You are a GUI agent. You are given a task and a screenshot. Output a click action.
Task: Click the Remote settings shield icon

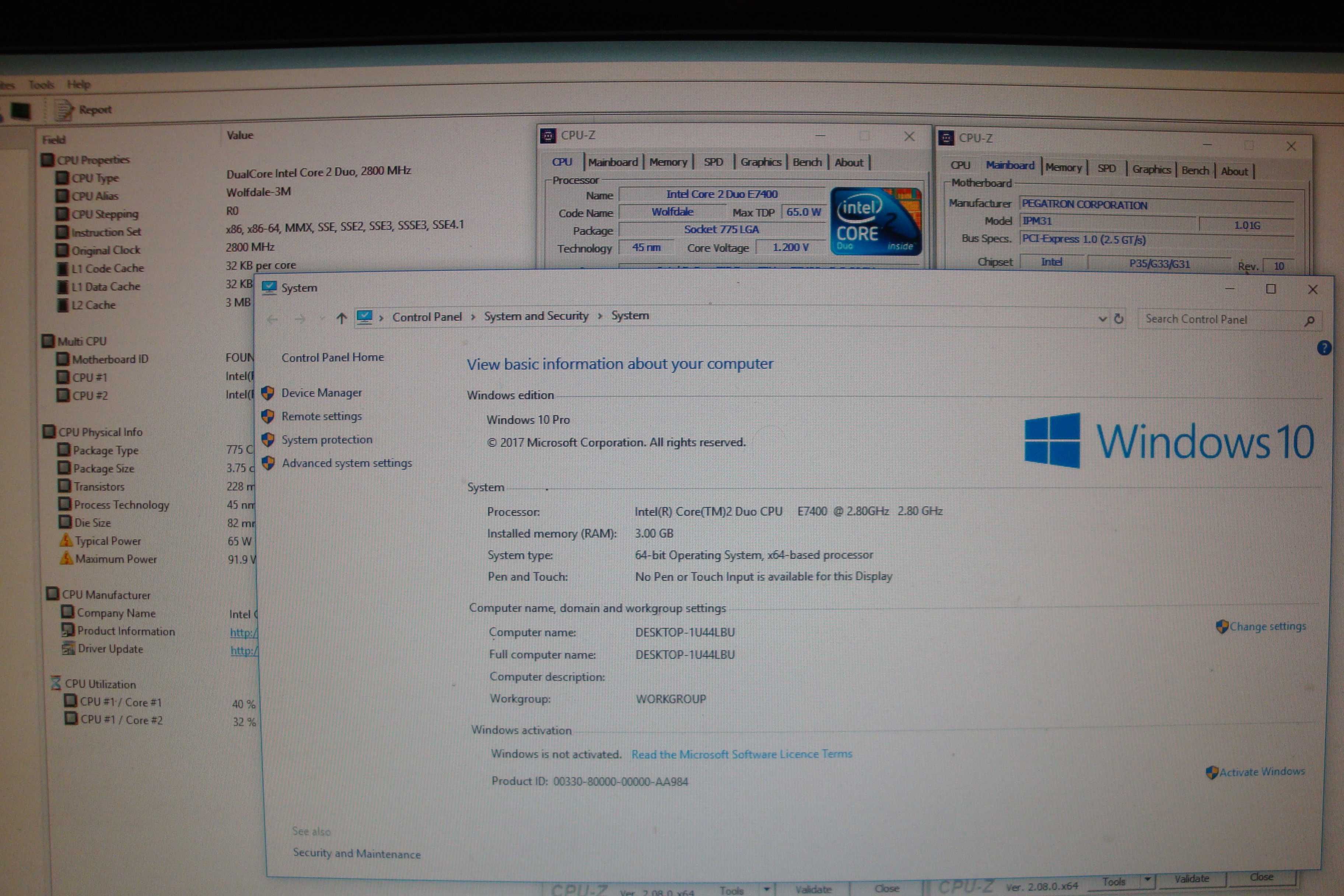pos(267,416)
